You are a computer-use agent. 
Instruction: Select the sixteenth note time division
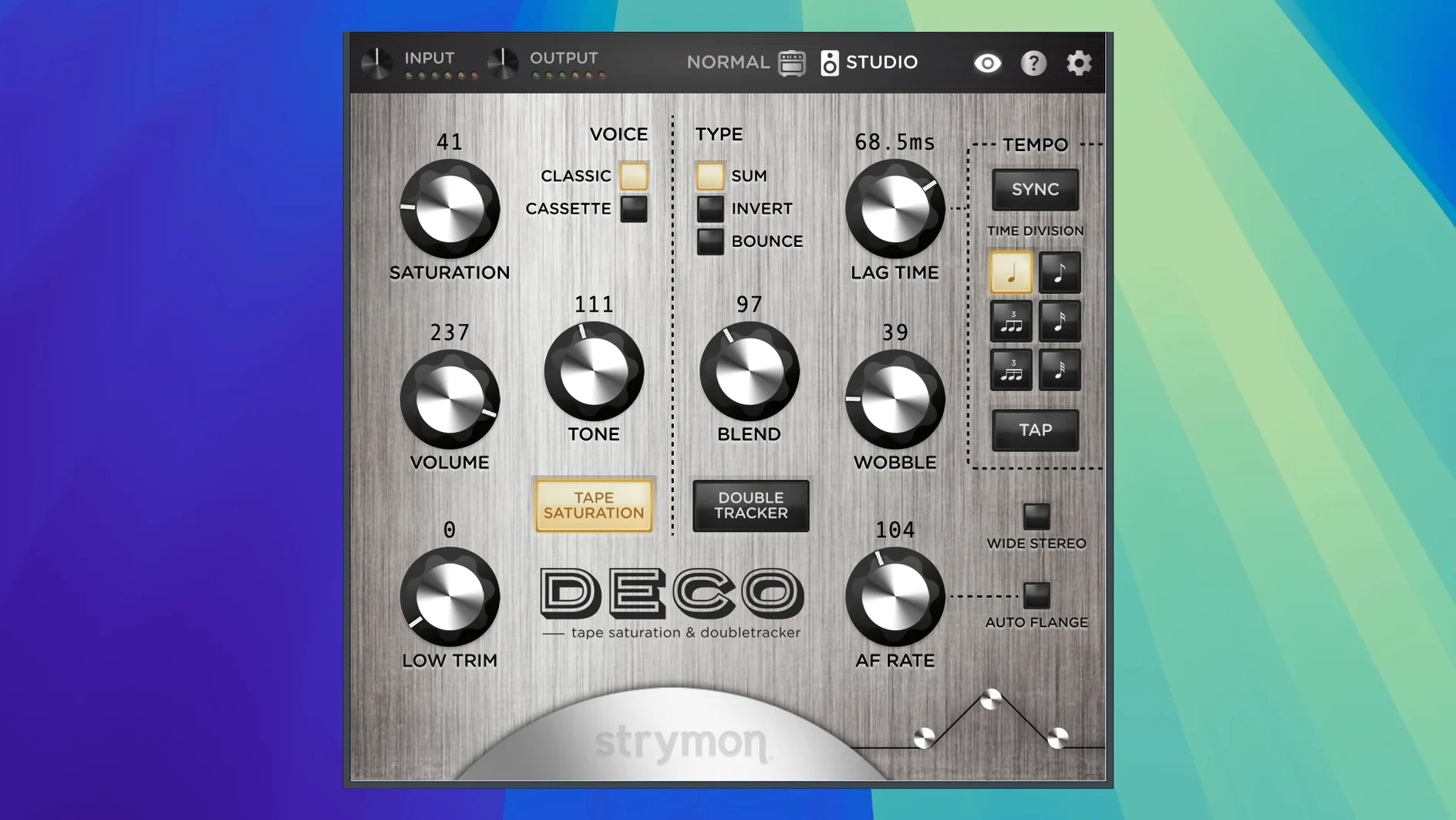click(1060, 321)
